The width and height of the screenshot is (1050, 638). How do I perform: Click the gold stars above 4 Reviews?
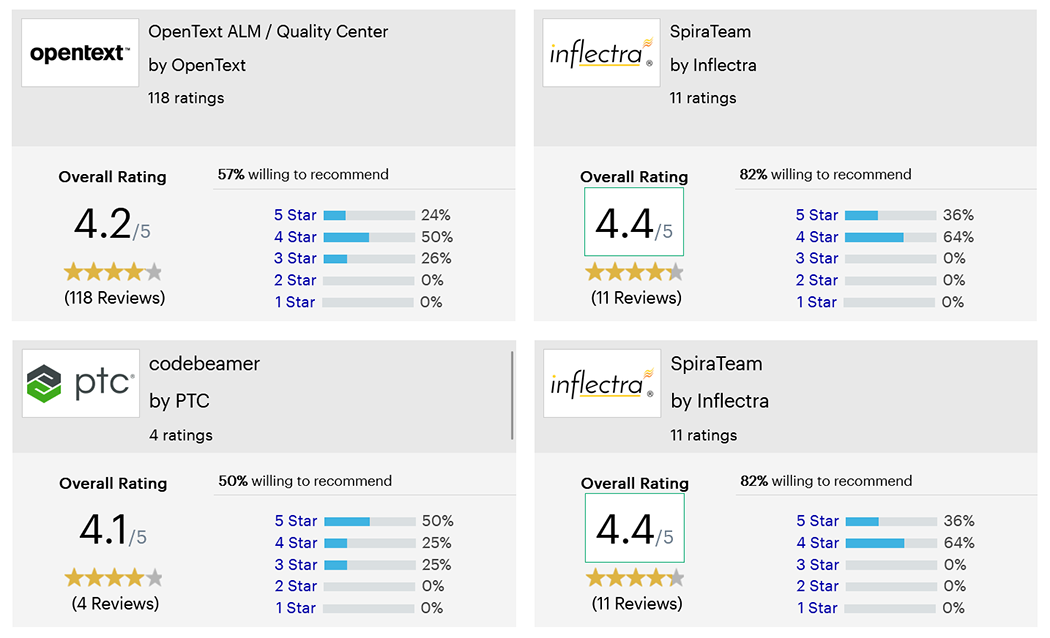(113, 578)
